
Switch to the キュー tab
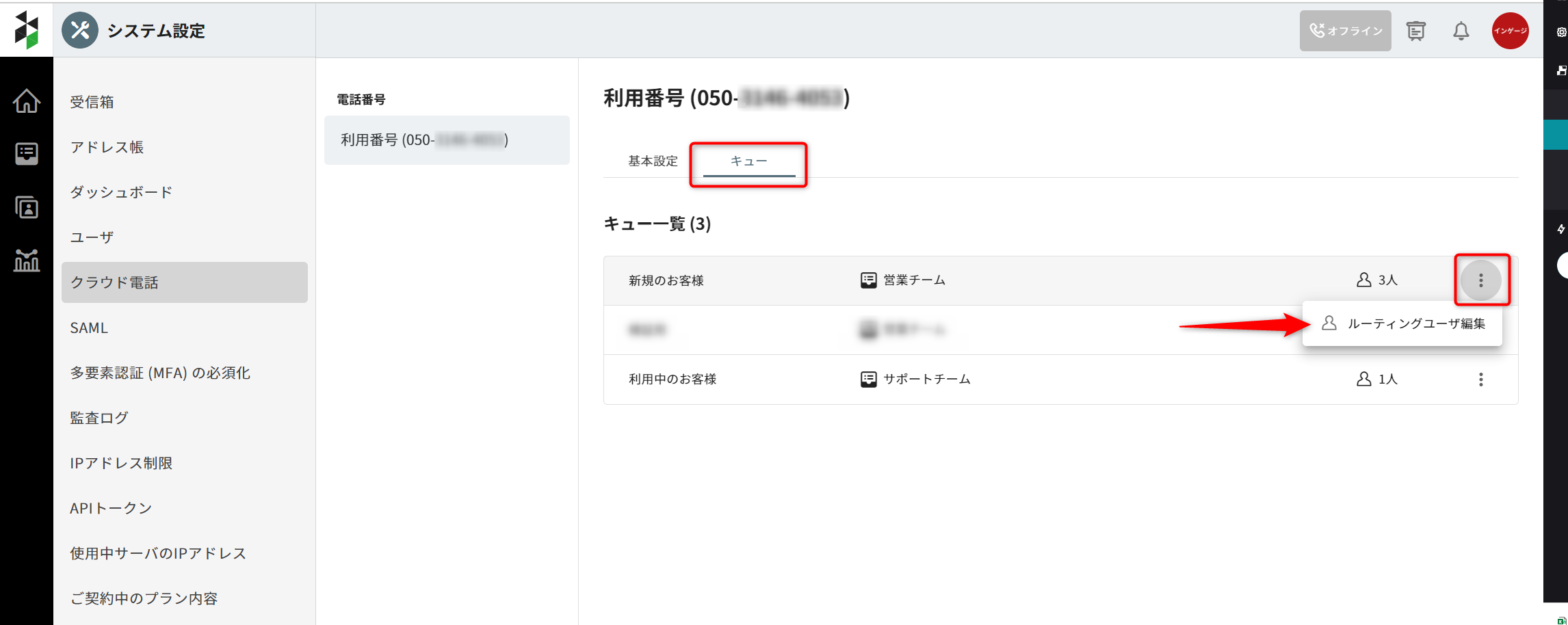tap(748, 161)
